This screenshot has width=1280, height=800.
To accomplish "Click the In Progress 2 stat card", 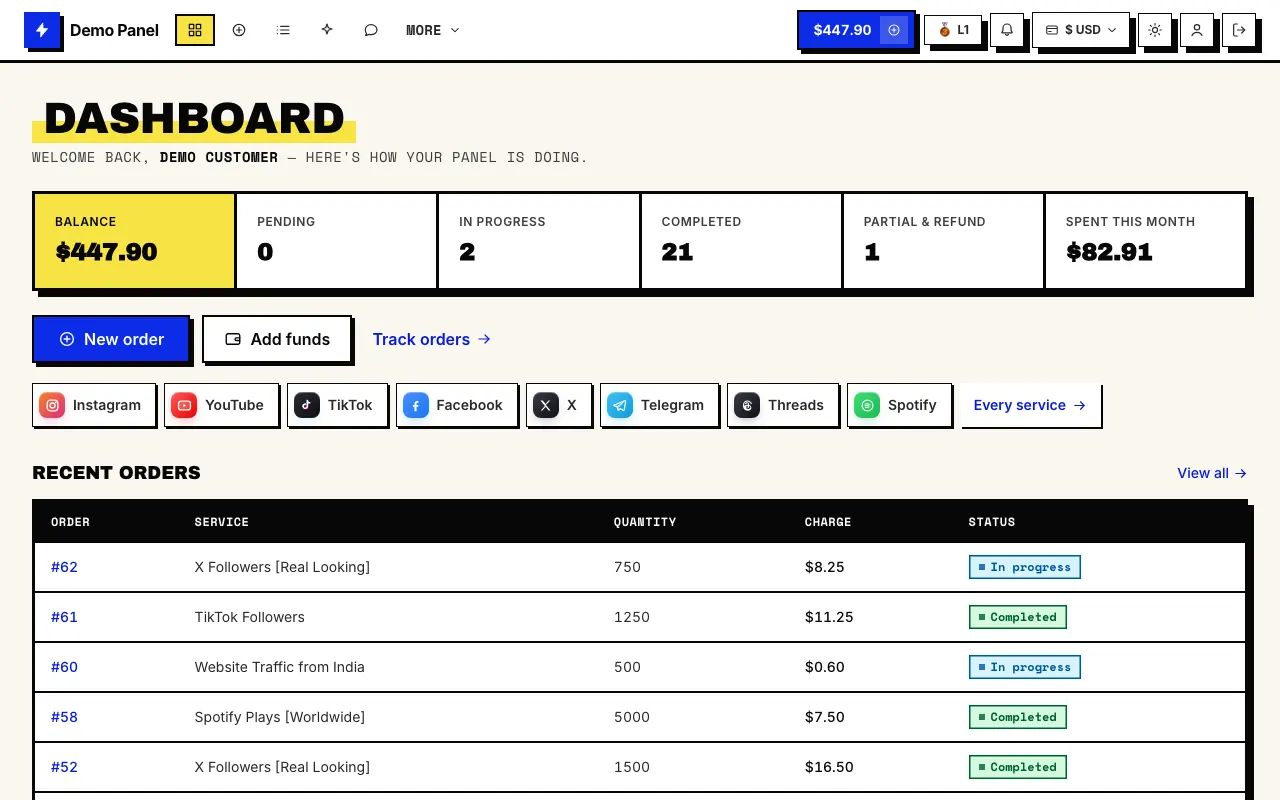I will point(539,241).
